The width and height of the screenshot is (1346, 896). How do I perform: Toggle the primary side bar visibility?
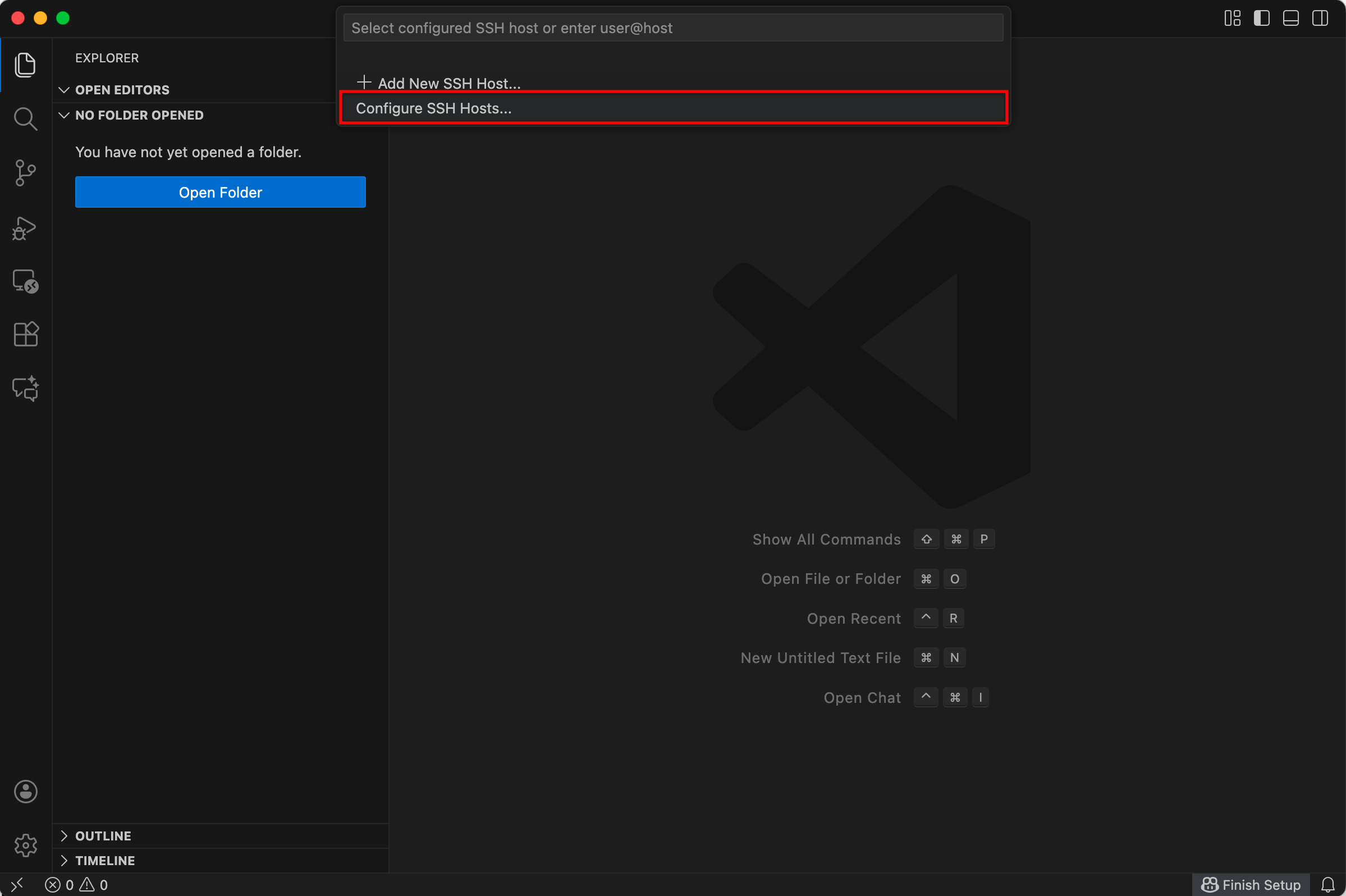tap(1261, 19)
